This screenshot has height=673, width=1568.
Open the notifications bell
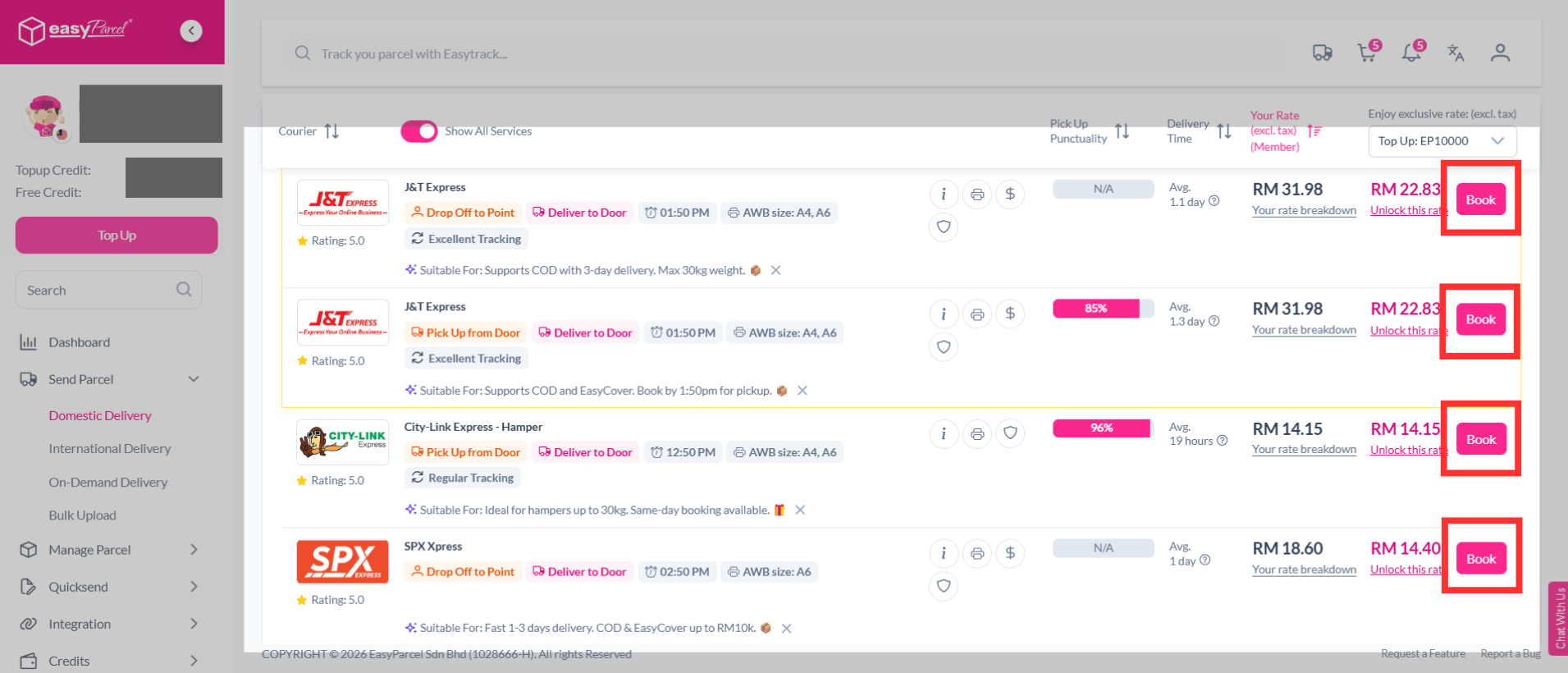coord(1412,53)
